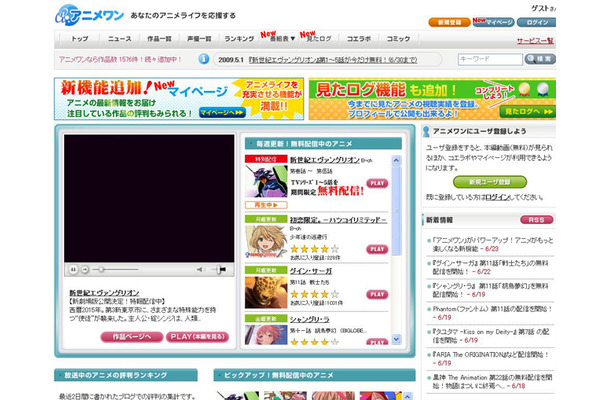Viewport: 610px width, 400px height.
Task: Click the star rating for 初恋限定
Action: (314, 249)
